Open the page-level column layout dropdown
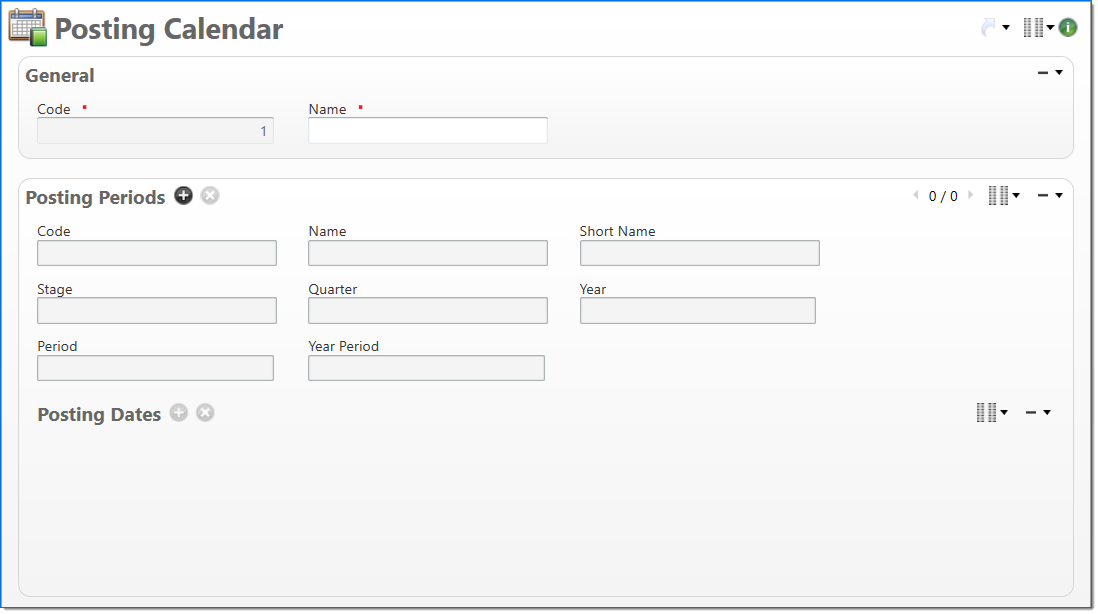Screen dimensions: 1098x614 click(1038, 28)
